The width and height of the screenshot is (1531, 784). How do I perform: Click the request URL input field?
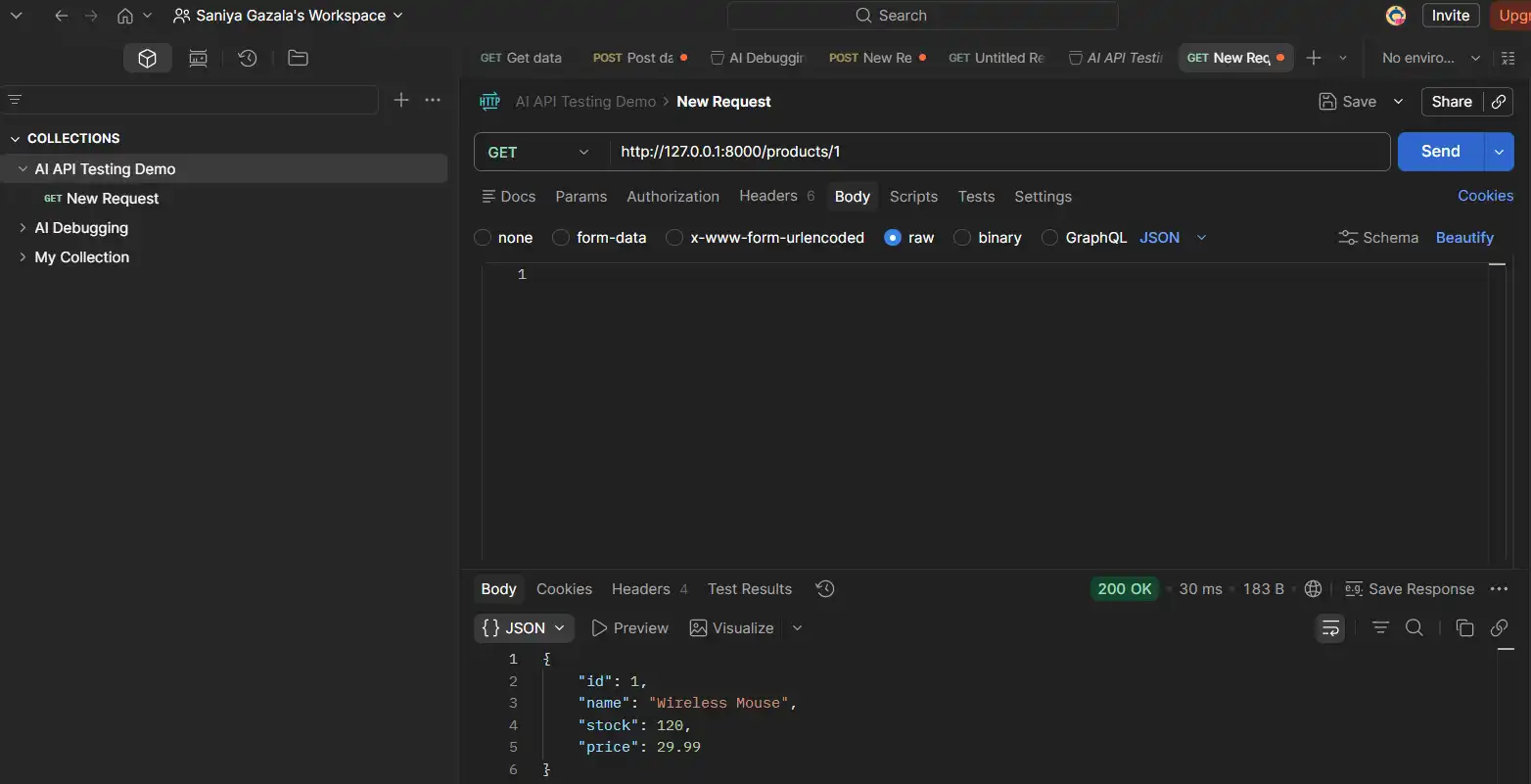pos(998,152)
